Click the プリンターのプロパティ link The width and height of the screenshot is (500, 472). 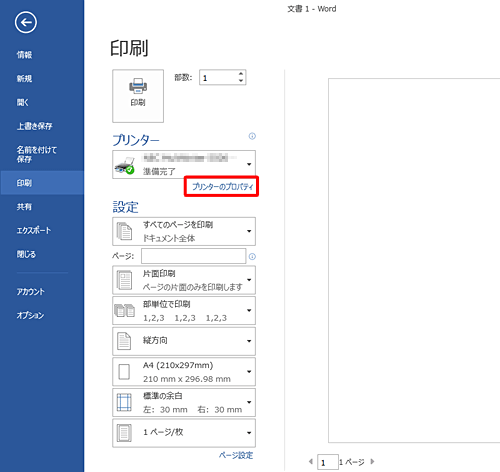[222, 187]
